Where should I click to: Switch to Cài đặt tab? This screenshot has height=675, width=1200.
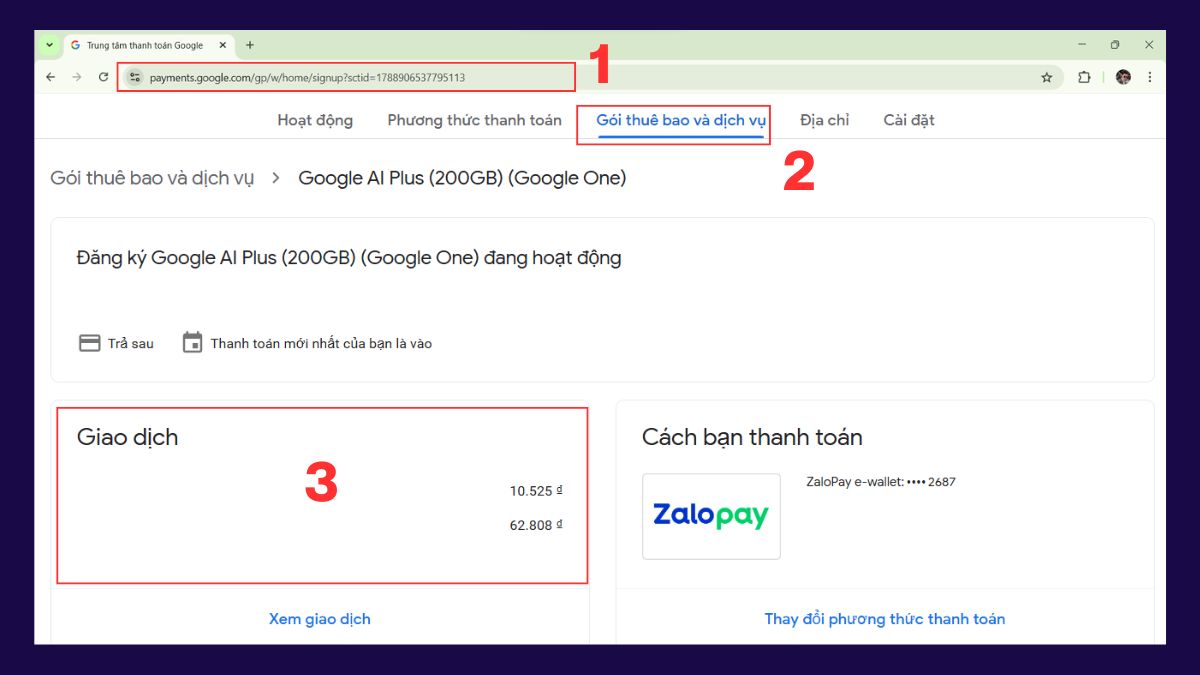(909, 120)
